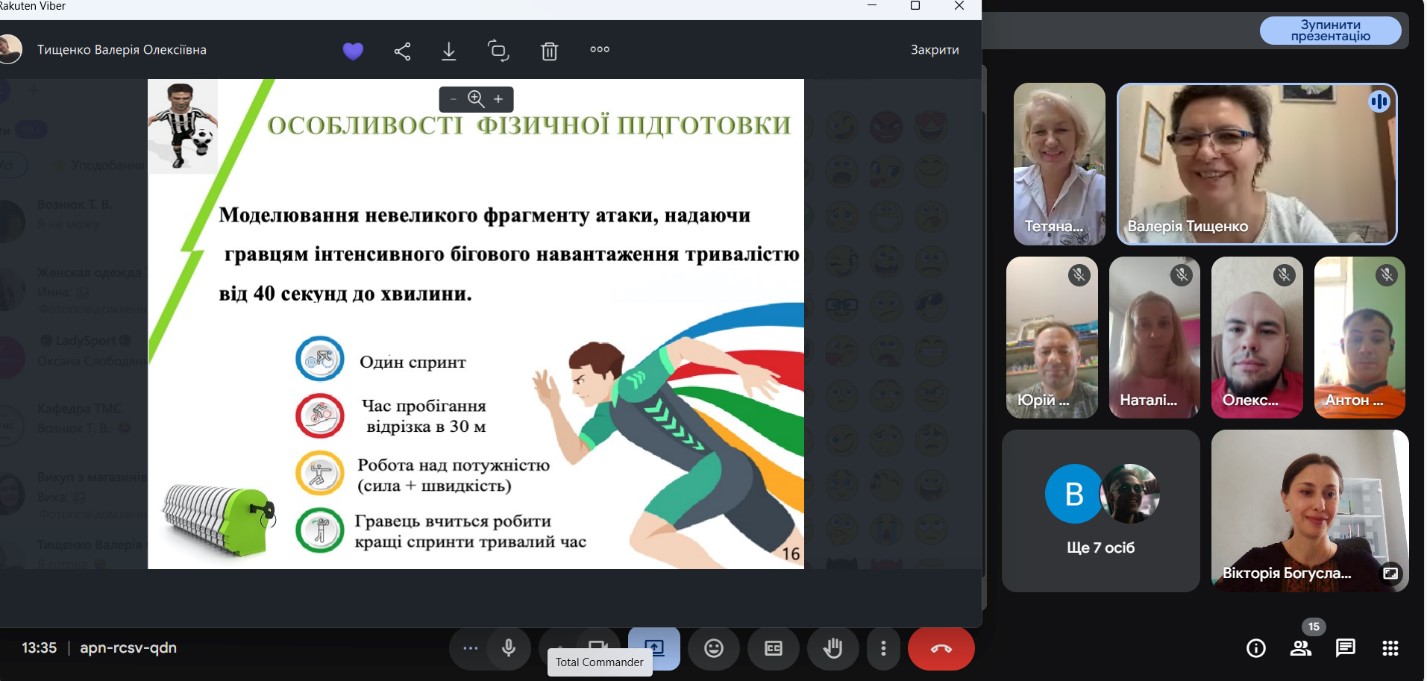Open the three-dot image options menu
This screenshot has width=1427, height=681.
point(600,49)
